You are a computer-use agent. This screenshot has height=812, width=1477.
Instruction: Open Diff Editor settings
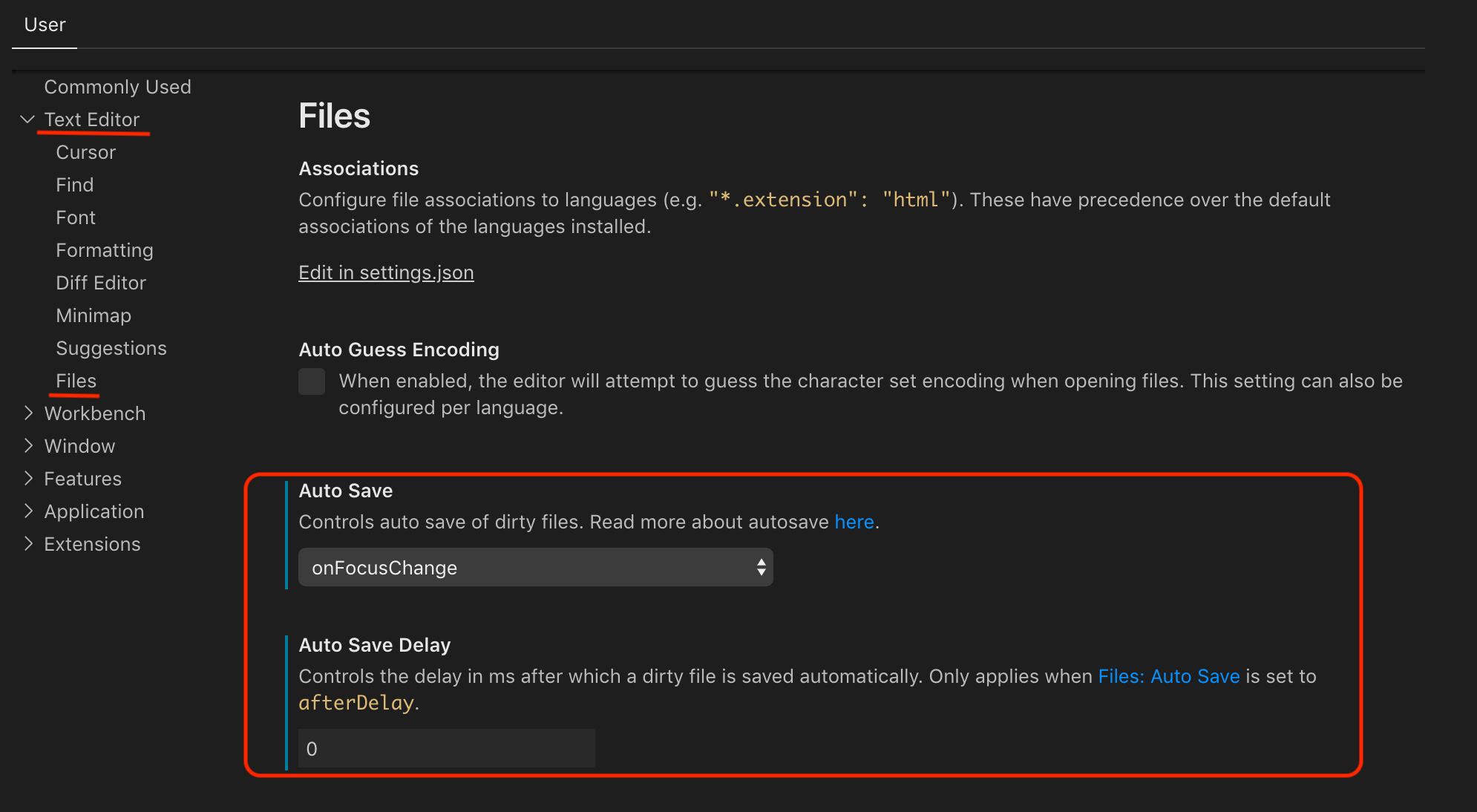click(101, 282)
